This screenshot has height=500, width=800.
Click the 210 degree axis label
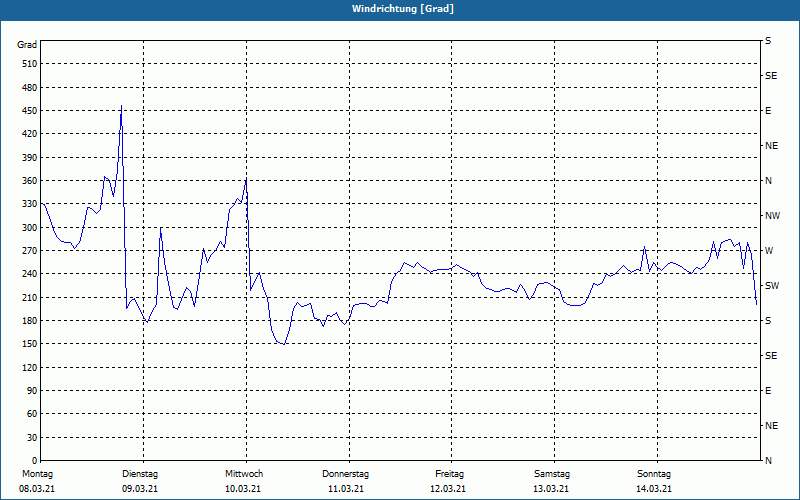click(x=29, y=297)
